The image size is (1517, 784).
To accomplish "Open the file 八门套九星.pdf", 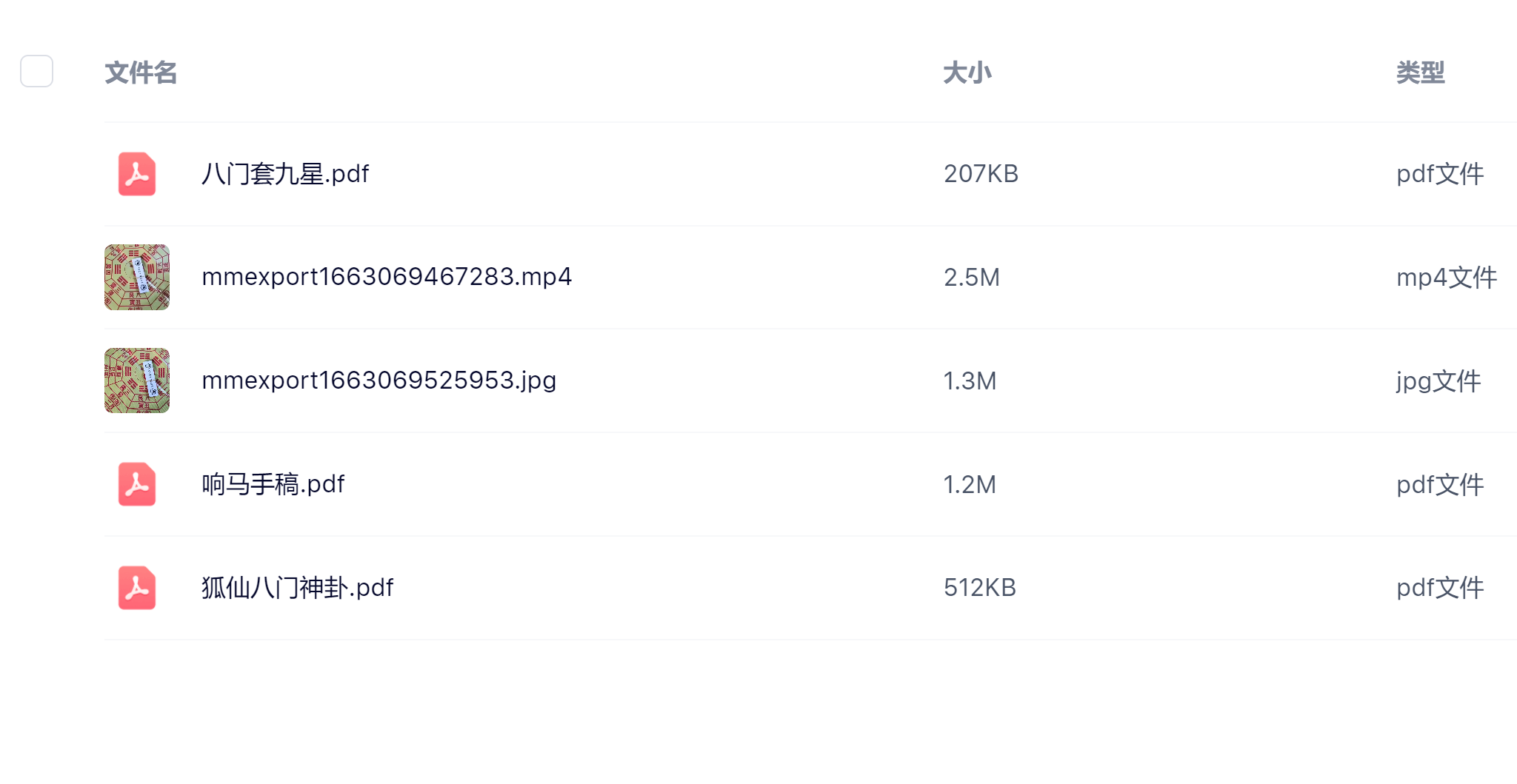I will (x=285, y=174).
